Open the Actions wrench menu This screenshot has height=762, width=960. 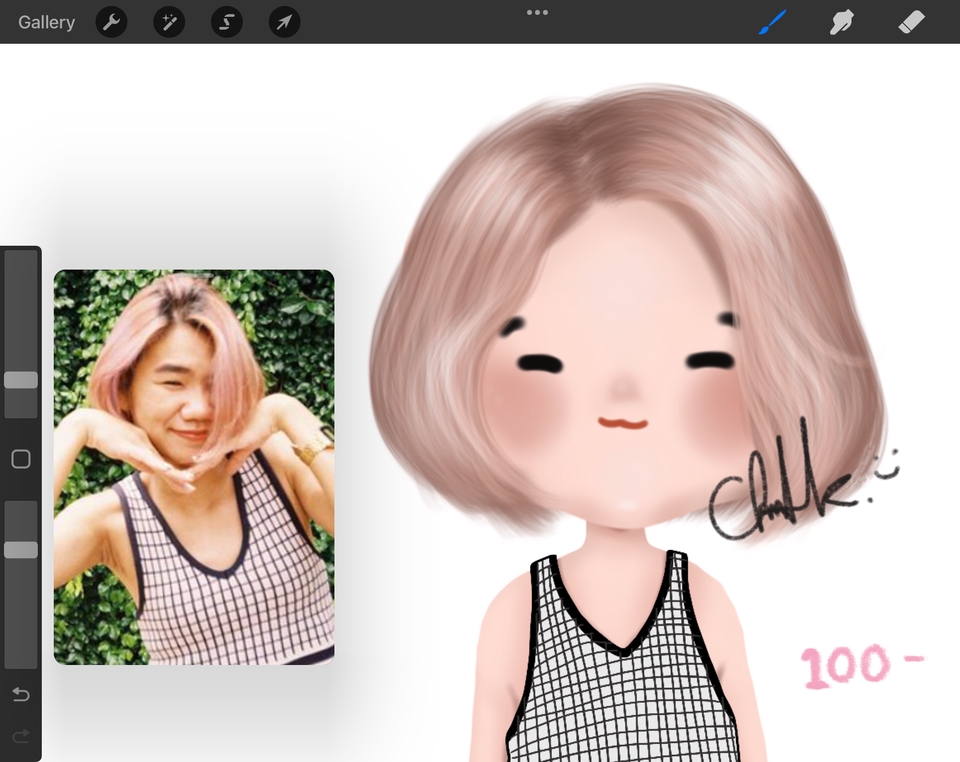point(111,22)
